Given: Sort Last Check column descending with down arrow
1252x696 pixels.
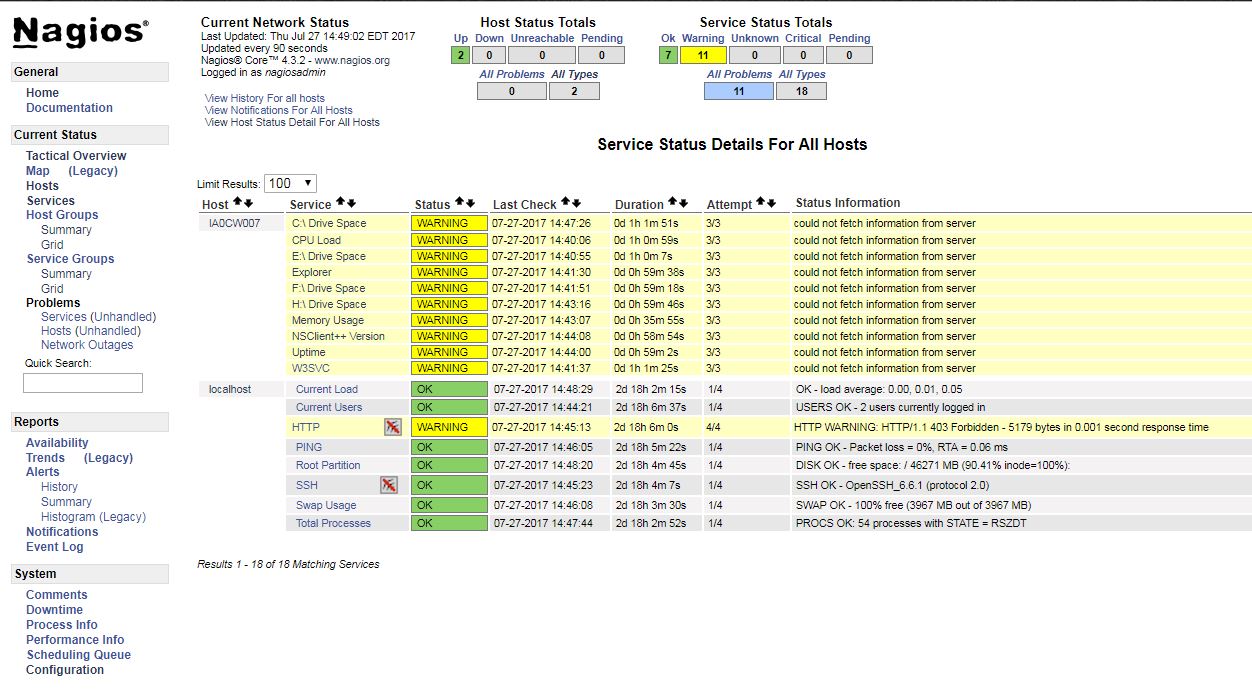Looking at the screenshot, I should tap(576, 203).
